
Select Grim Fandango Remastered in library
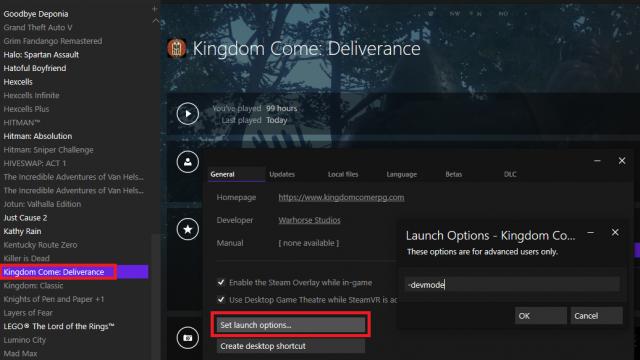(x=53, y=41)
